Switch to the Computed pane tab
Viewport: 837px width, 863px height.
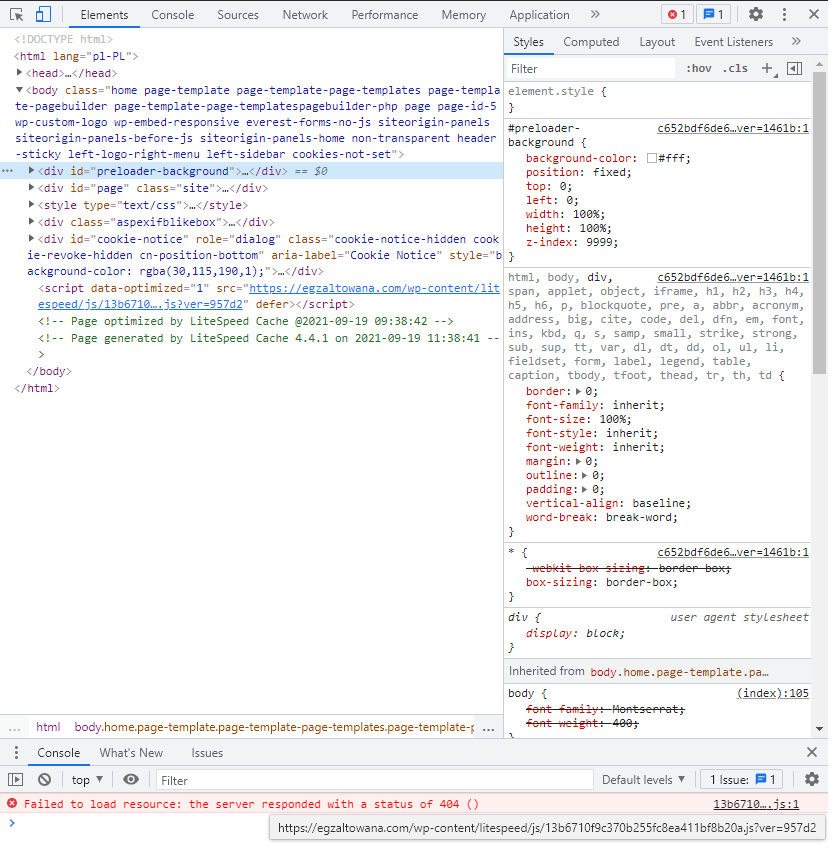(591, 42)
